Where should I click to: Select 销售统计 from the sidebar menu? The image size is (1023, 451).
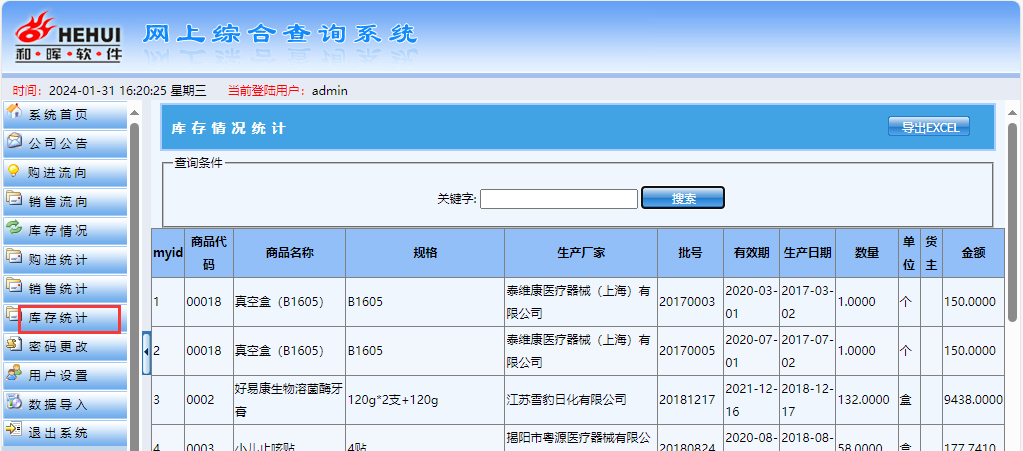[x=58, y=289]
